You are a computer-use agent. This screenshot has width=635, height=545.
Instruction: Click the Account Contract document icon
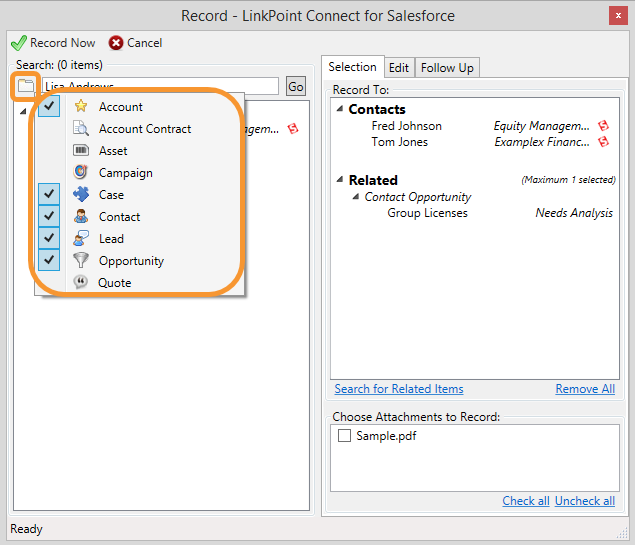81,128
